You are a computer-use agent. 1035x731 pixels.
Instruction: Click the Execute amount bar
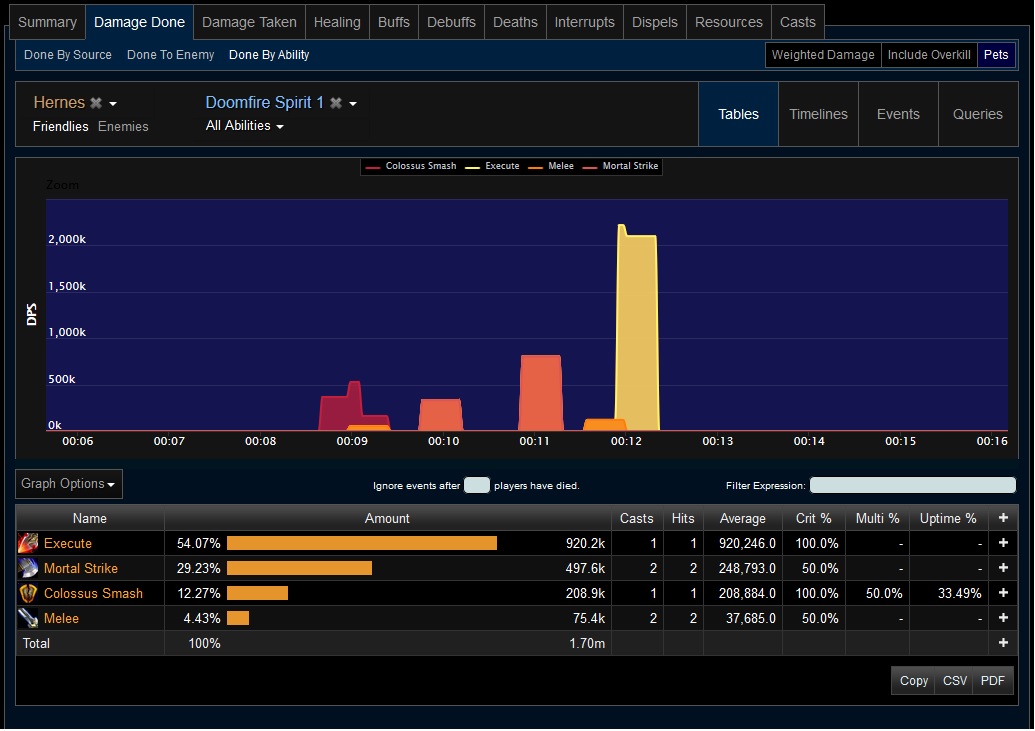(362, 543)
